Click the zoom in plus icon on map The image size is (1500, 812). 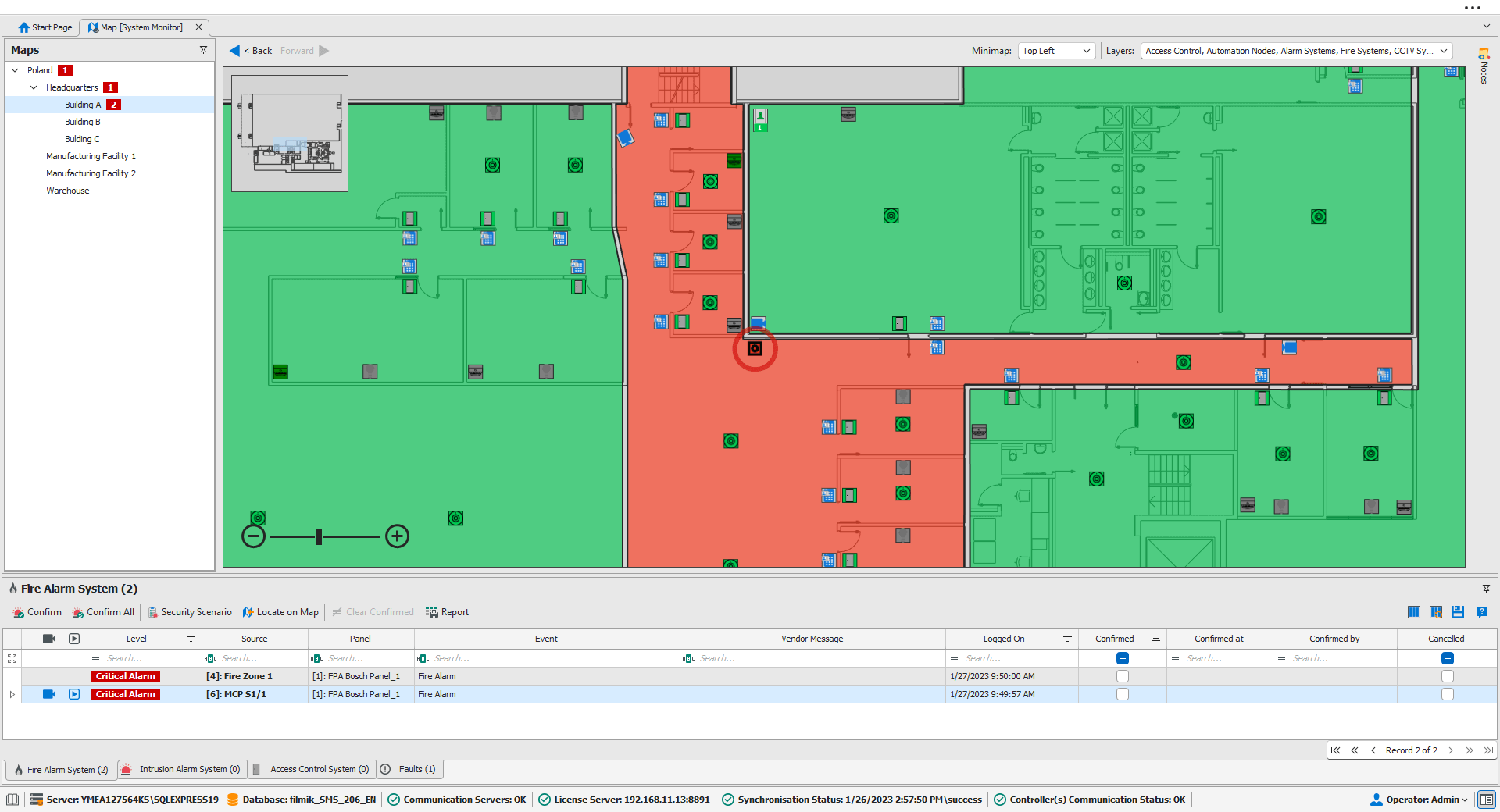(x=397, y=536)
